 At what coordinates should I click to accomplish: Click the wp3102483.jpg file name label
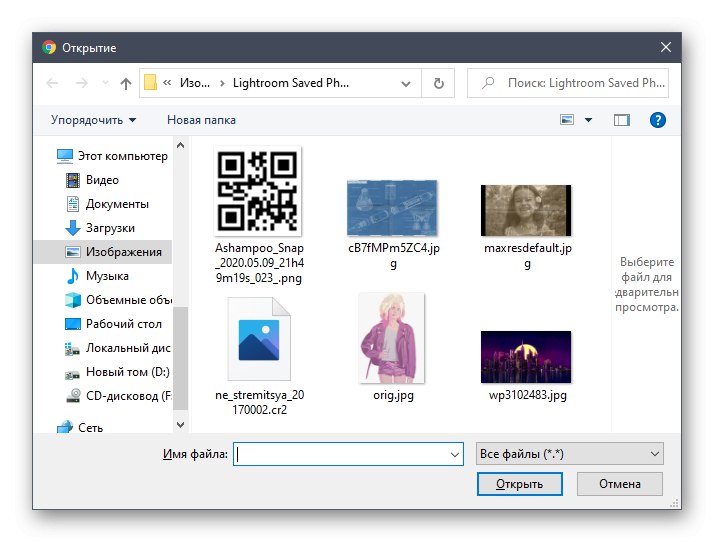coord(528,395)
